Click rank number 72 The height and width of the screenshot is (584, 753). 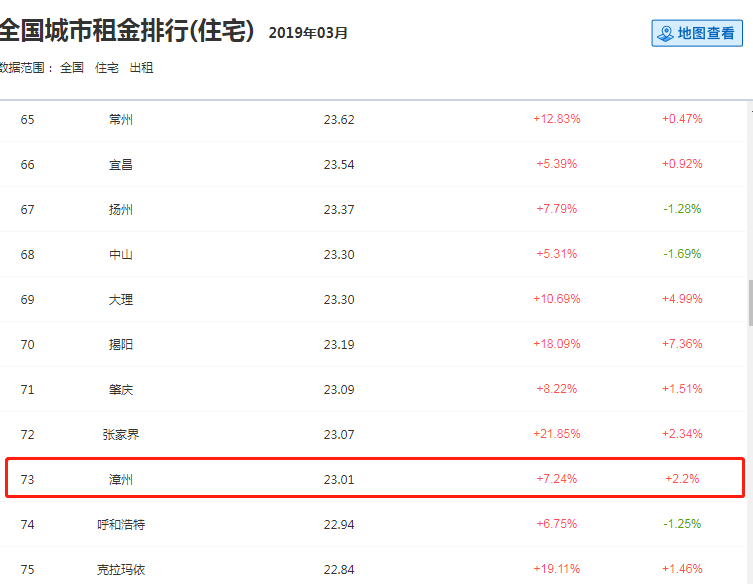click(27, 434)
